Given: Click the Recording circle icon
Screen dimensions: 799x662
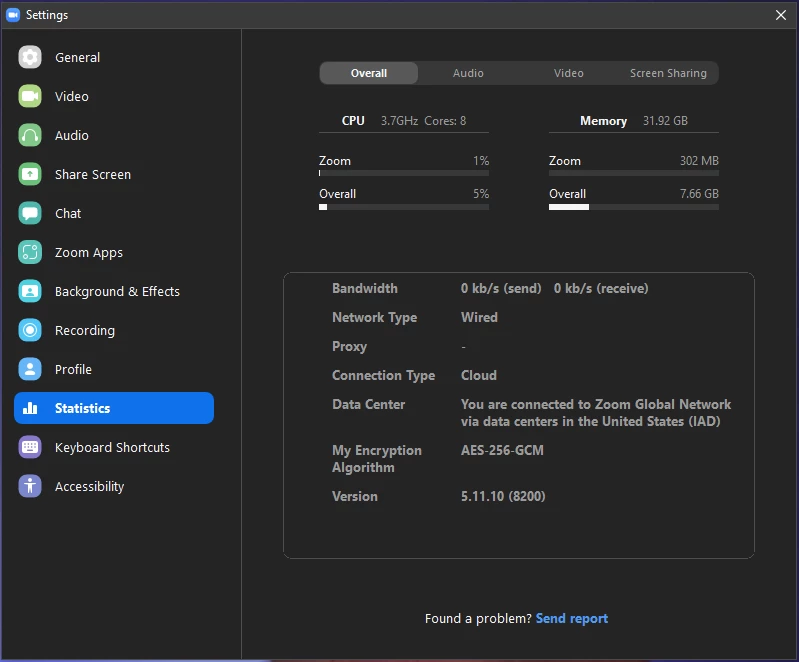Looking at the screenshot, I should click(30, 330).
